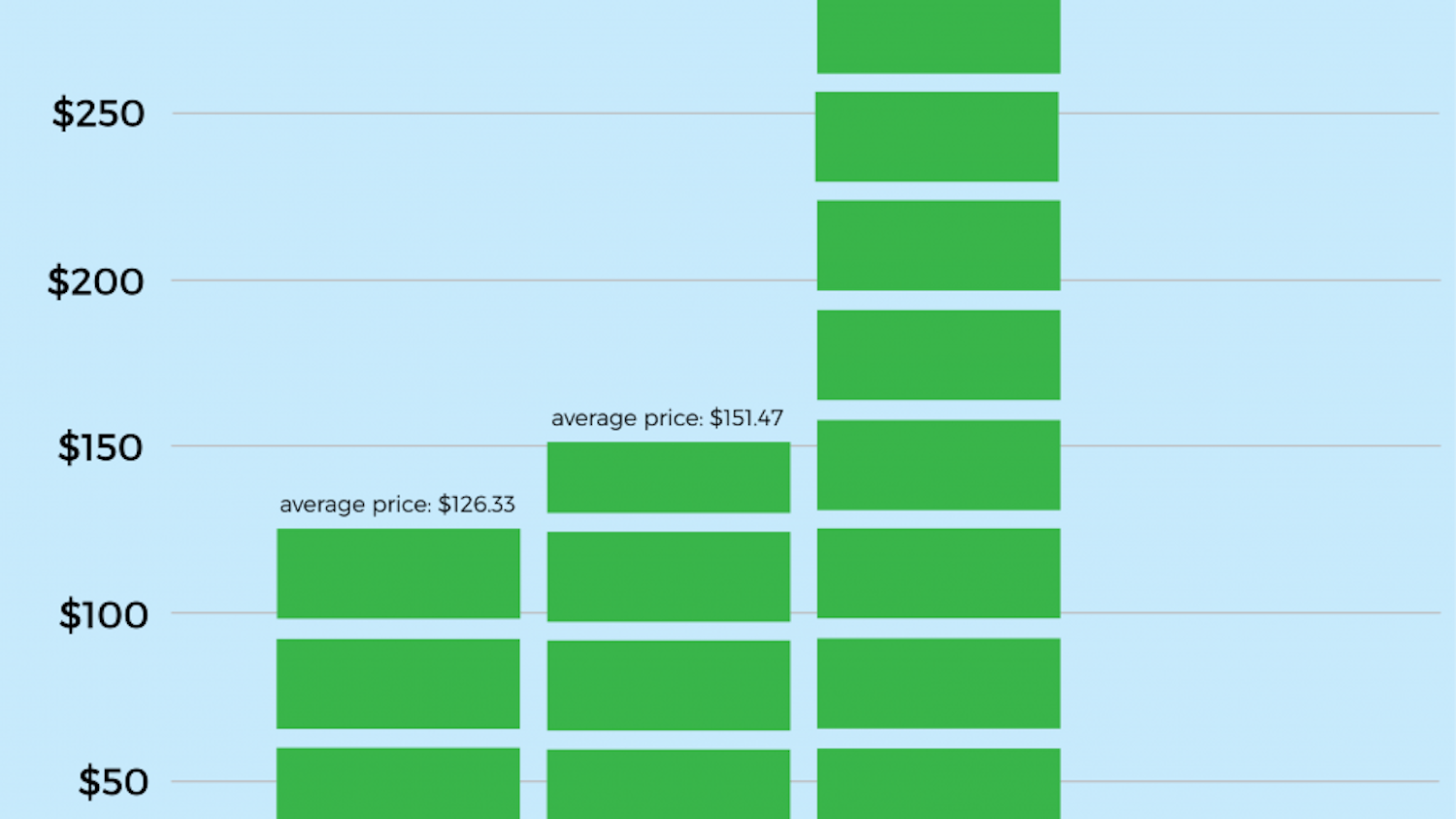Click bottom visible segment of $126.33 bar

398,783
